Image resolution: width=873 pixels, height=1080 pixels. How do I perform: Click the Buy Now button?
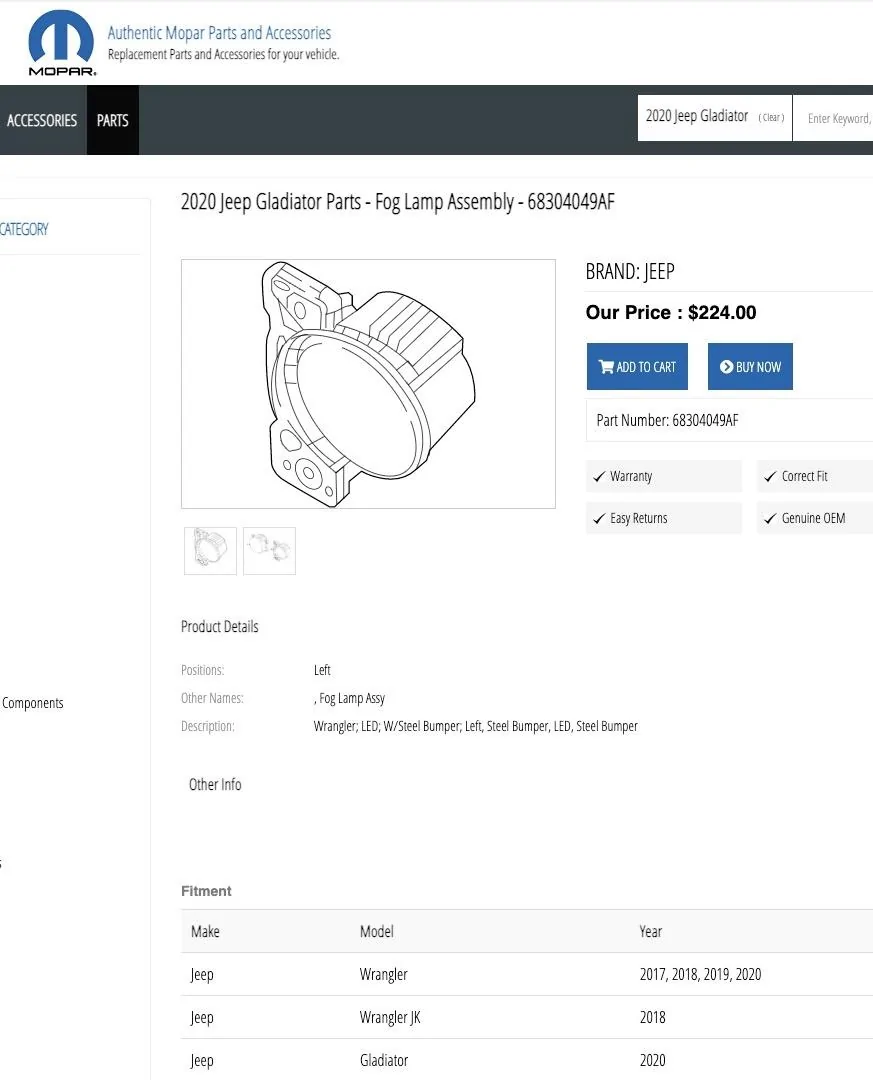(x=750, y=366)
